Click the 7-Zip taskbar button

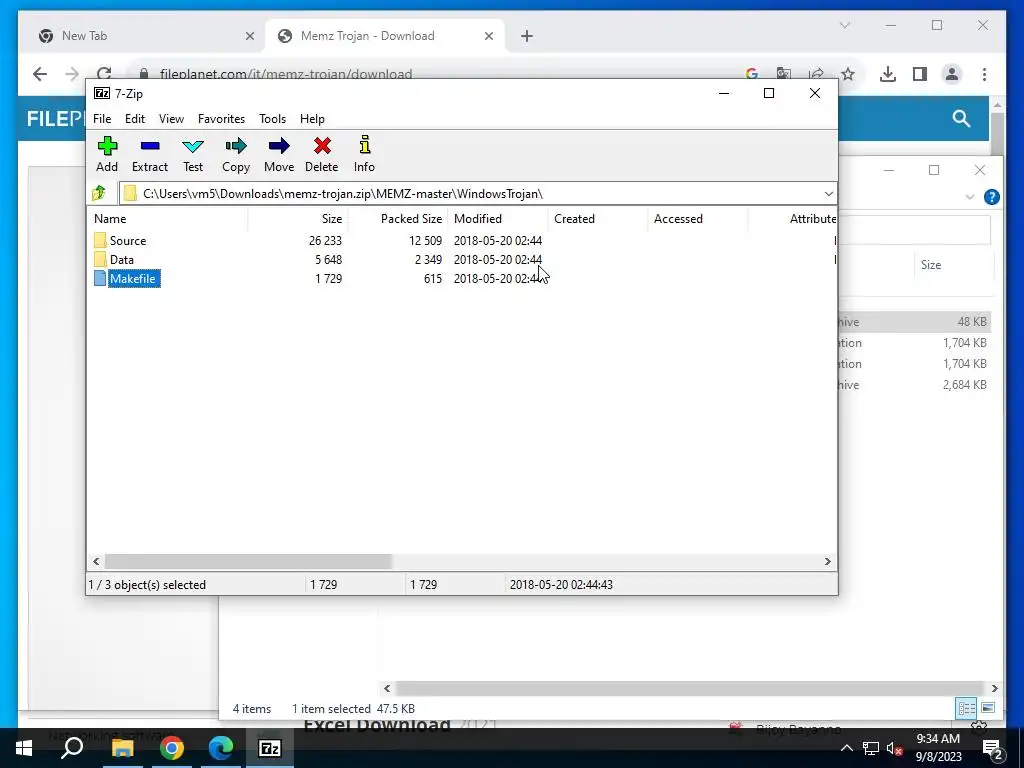[x=270, y=748]
